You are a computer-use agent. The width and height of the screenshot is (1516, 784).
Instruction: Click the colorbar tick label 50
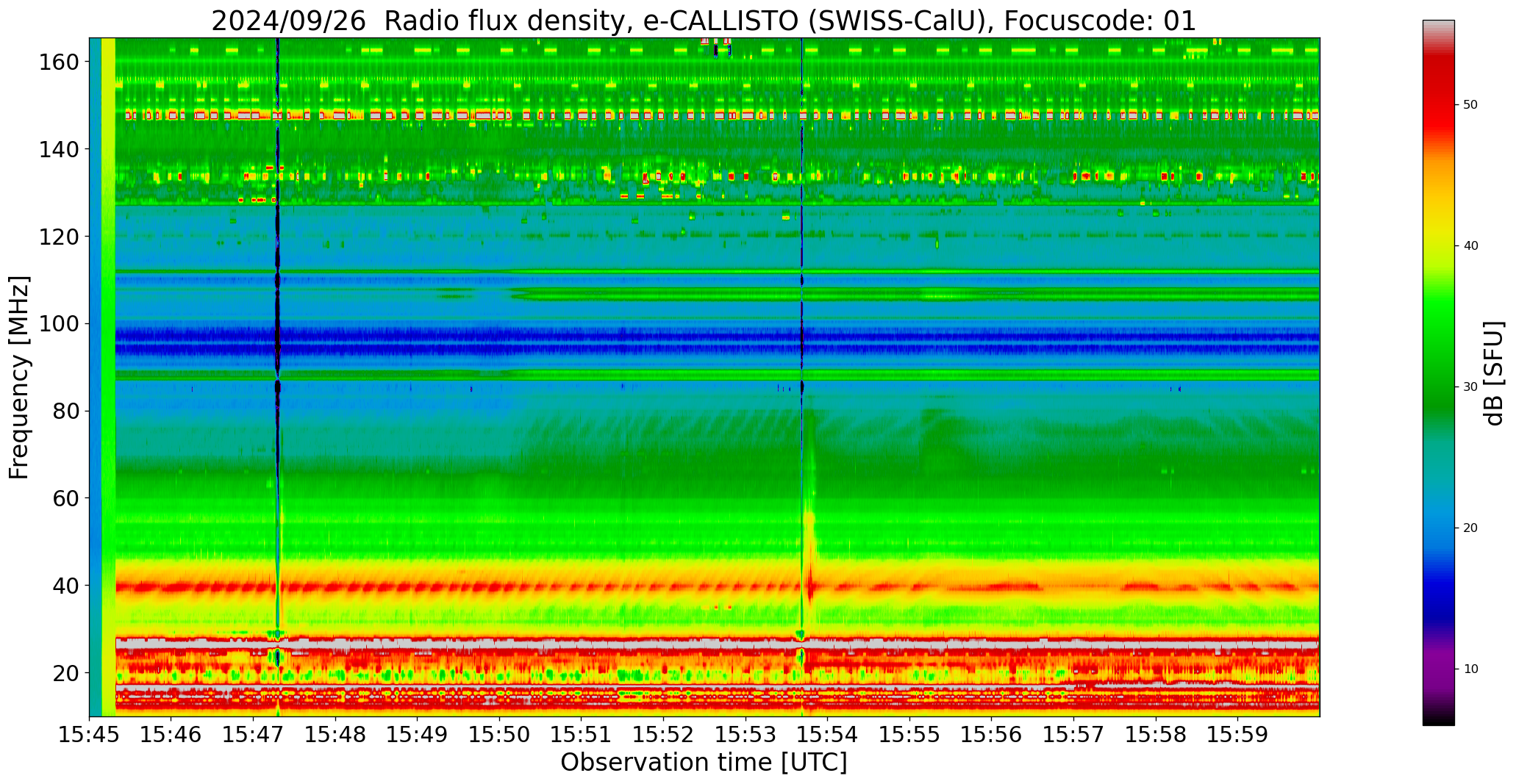pos(1470,105)
